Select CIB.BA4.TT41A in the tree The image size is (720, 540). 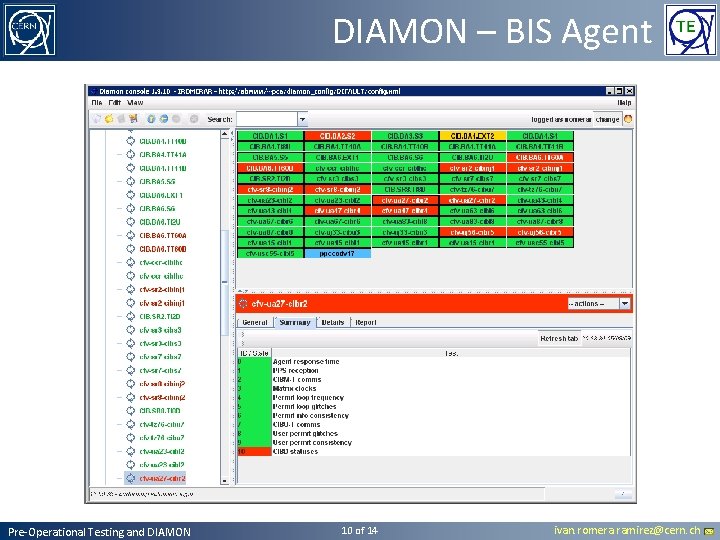point(163,155)
